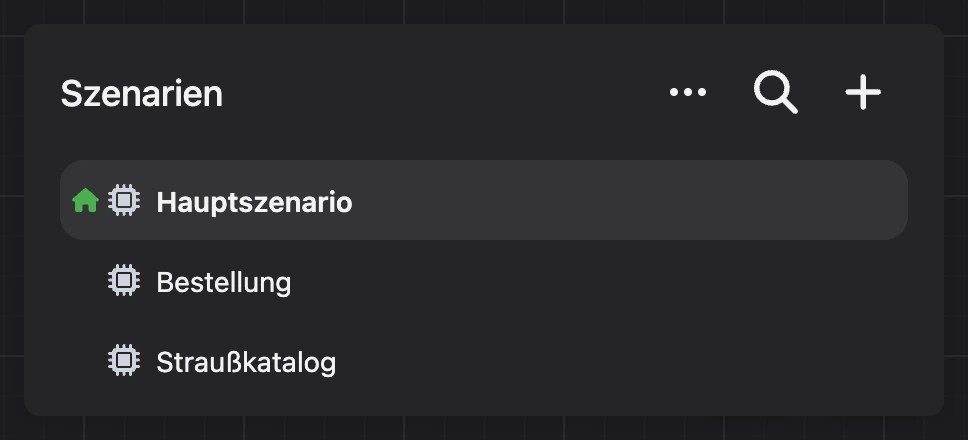
Task: Click empty space left of Bestellung chip icon
Action: 83,282
